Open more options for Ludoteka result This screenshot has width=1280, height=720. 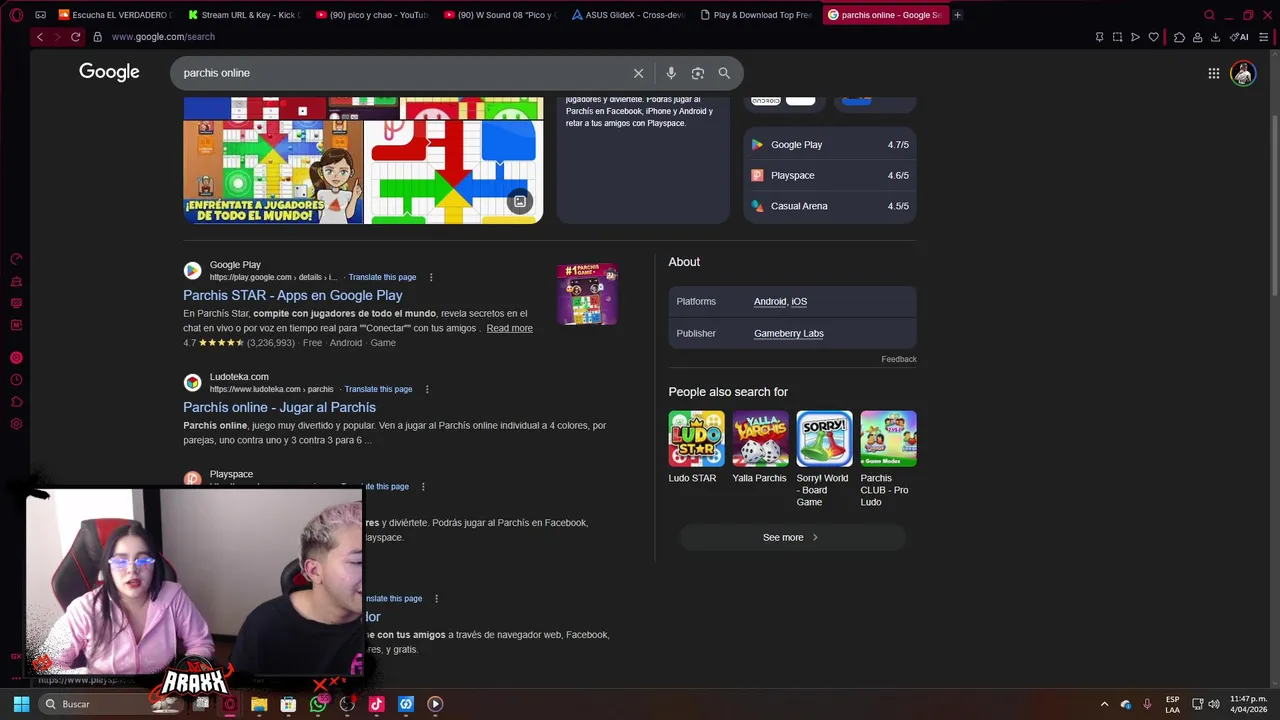pos(427,389)
